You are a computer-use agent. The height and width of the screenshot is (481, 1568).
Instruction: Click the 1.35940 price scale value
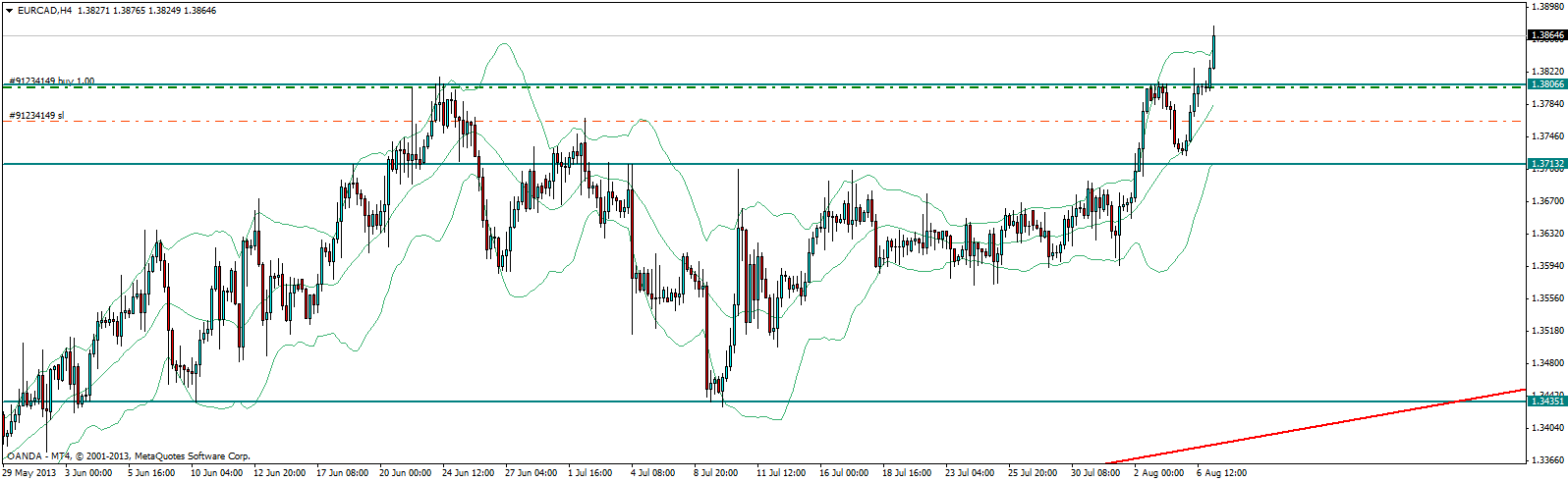coord(1546,265)
